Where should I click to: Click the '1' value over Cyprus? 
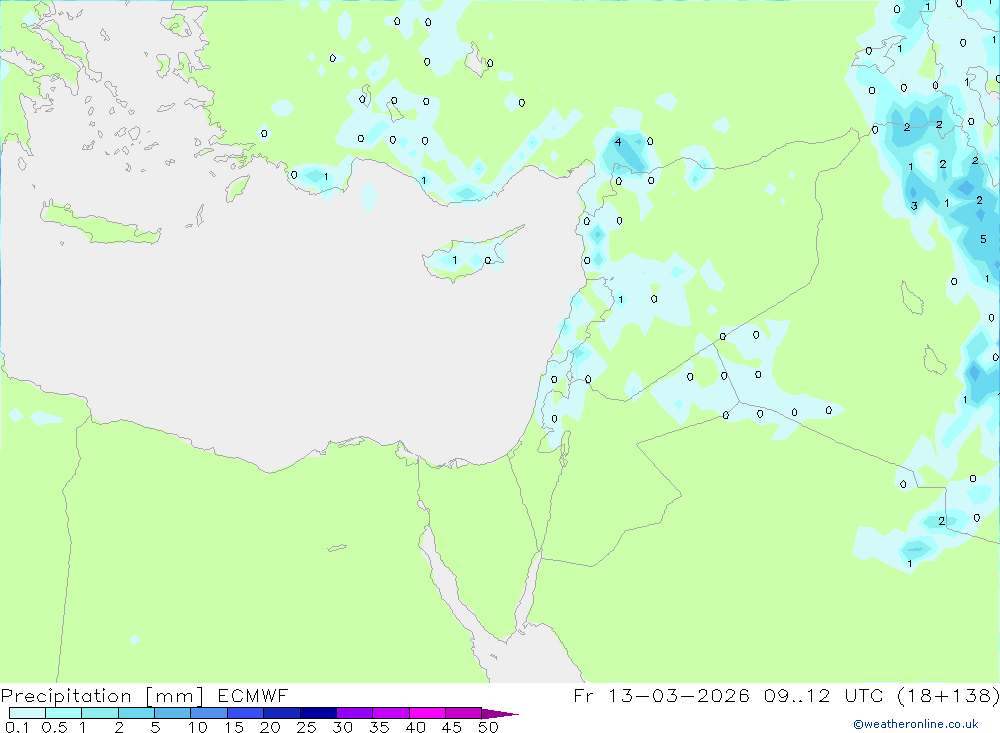click(455, 260)
